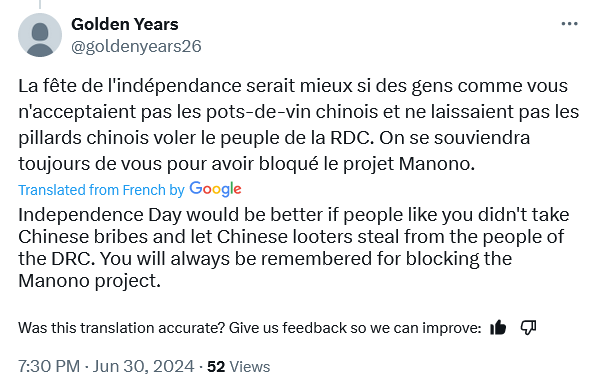
Task: Click the 'Translated from French by' link
Action: (101, 190)
